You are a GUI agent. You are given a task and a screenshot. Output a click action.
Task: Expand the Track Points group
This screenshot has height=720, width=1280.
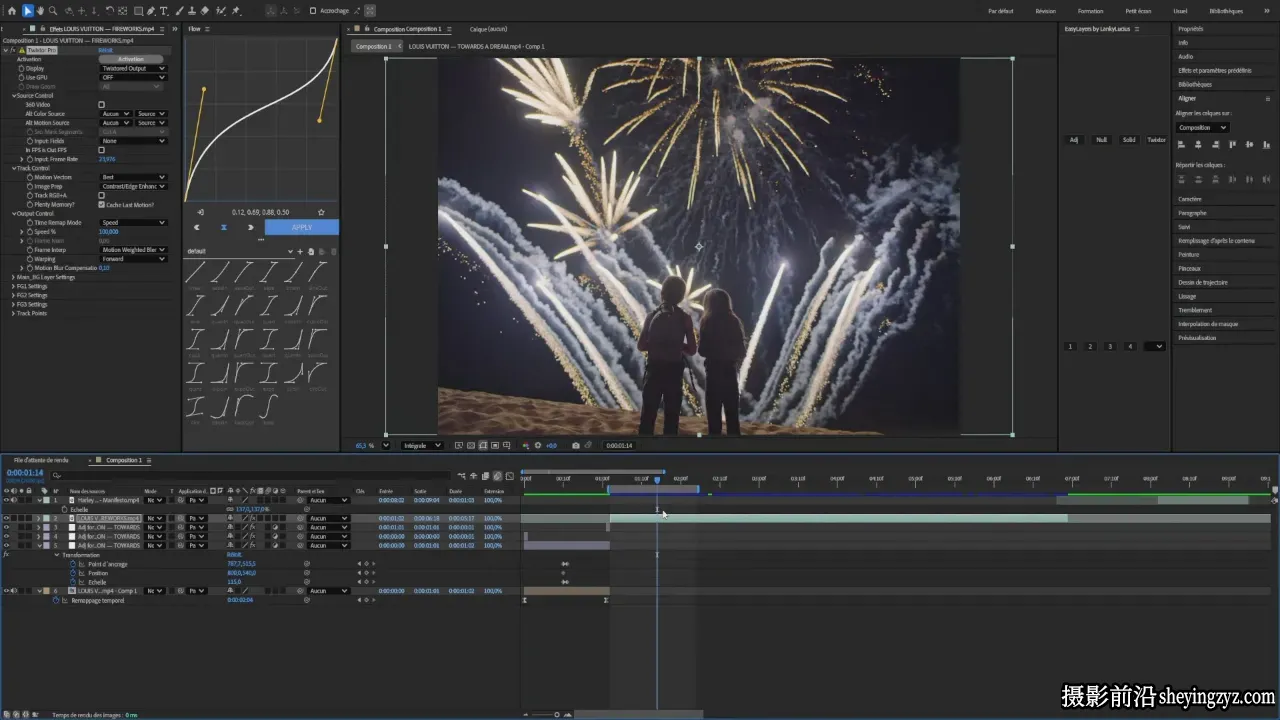click(14, 313)
